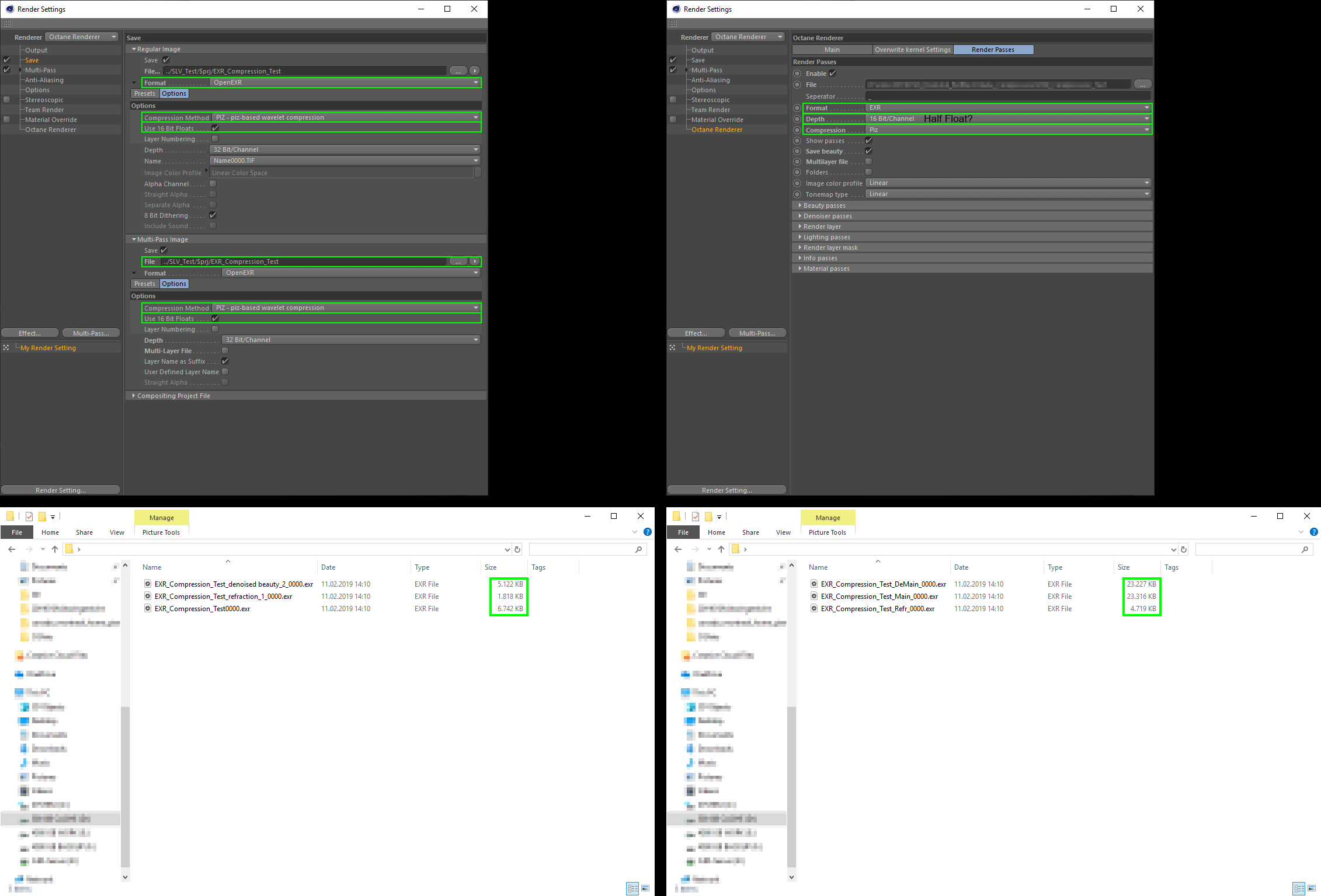Click the Effect... button in left Render Settings
The image size is (1321, 896).
click(x=30, y=333)
